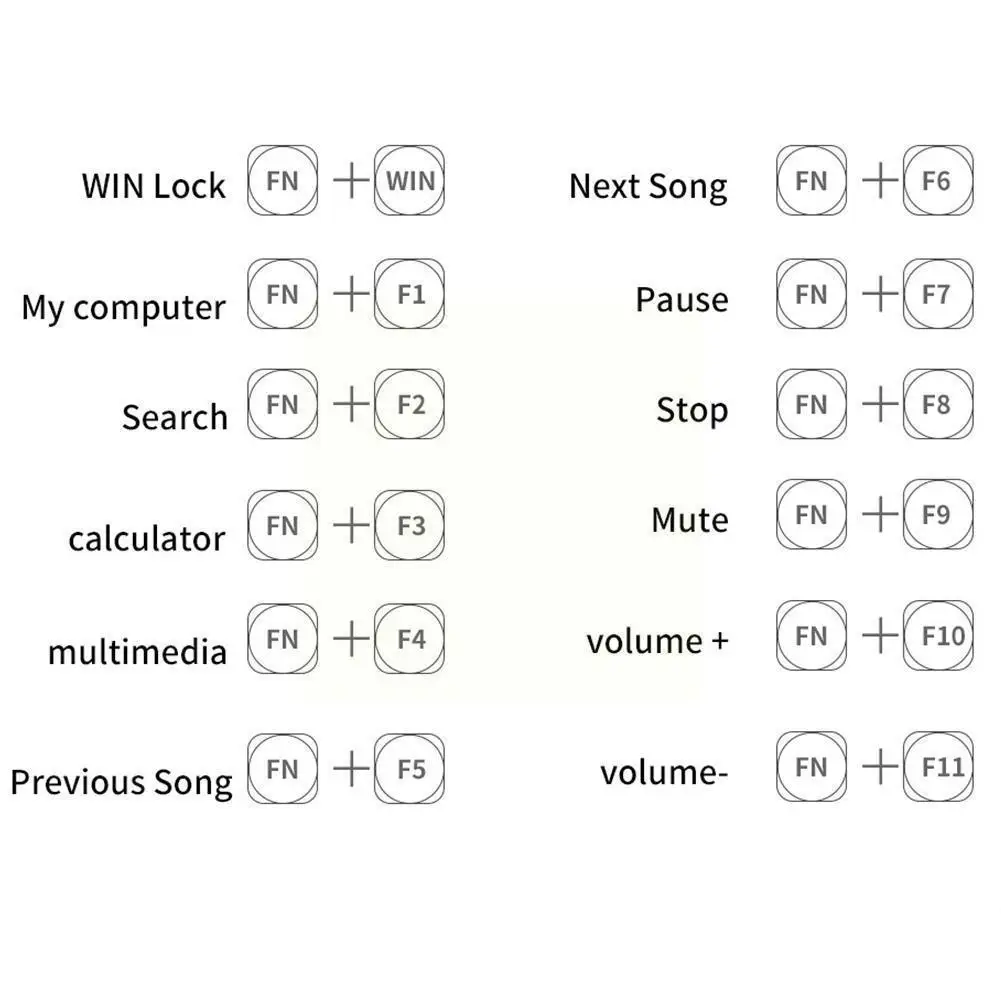Select the F11 key icon
The height and width of the screenshot is (1001, 1001).
coord(937,767)
